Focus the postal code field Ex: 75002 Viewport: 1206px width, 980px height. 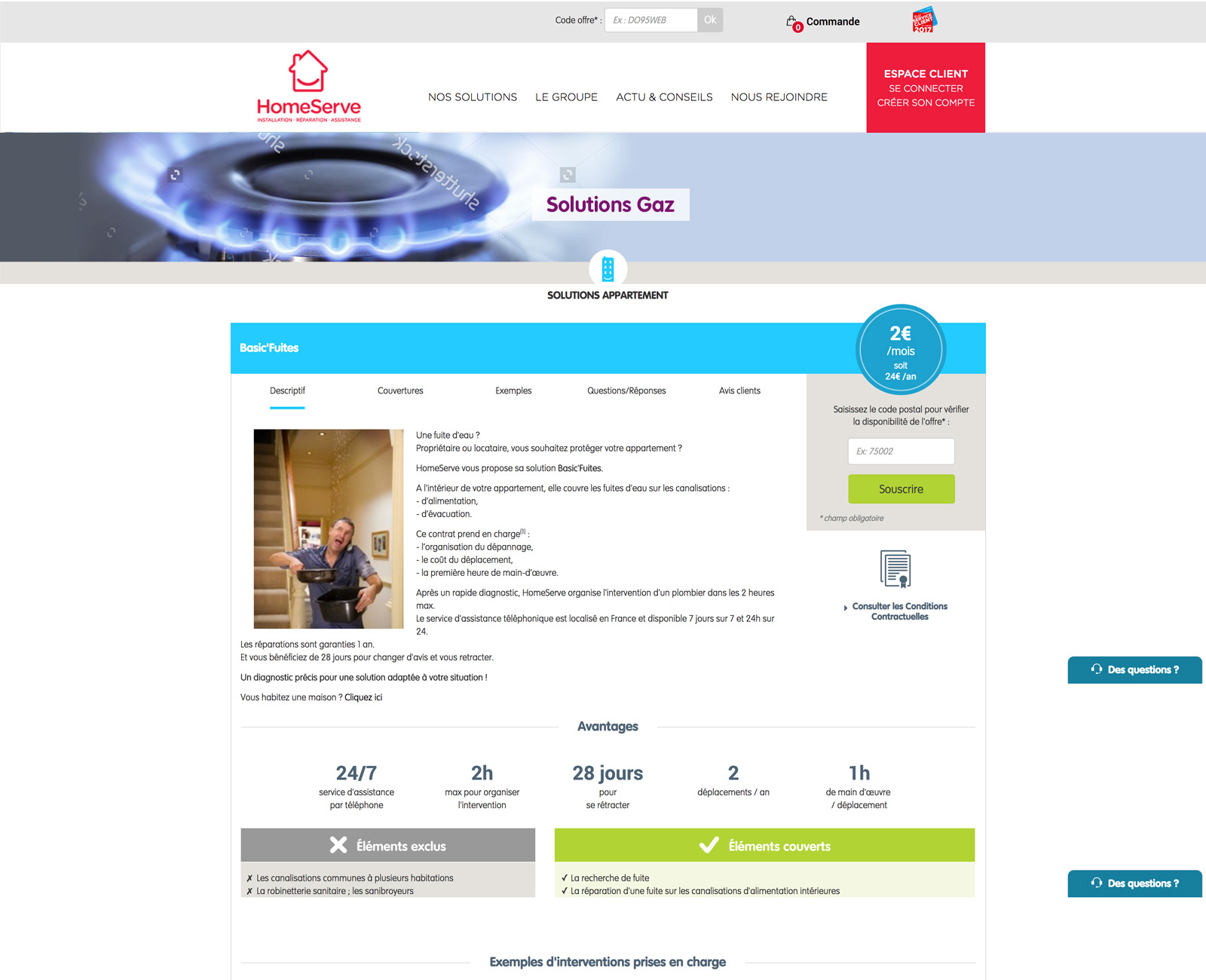tap(901, 452)
